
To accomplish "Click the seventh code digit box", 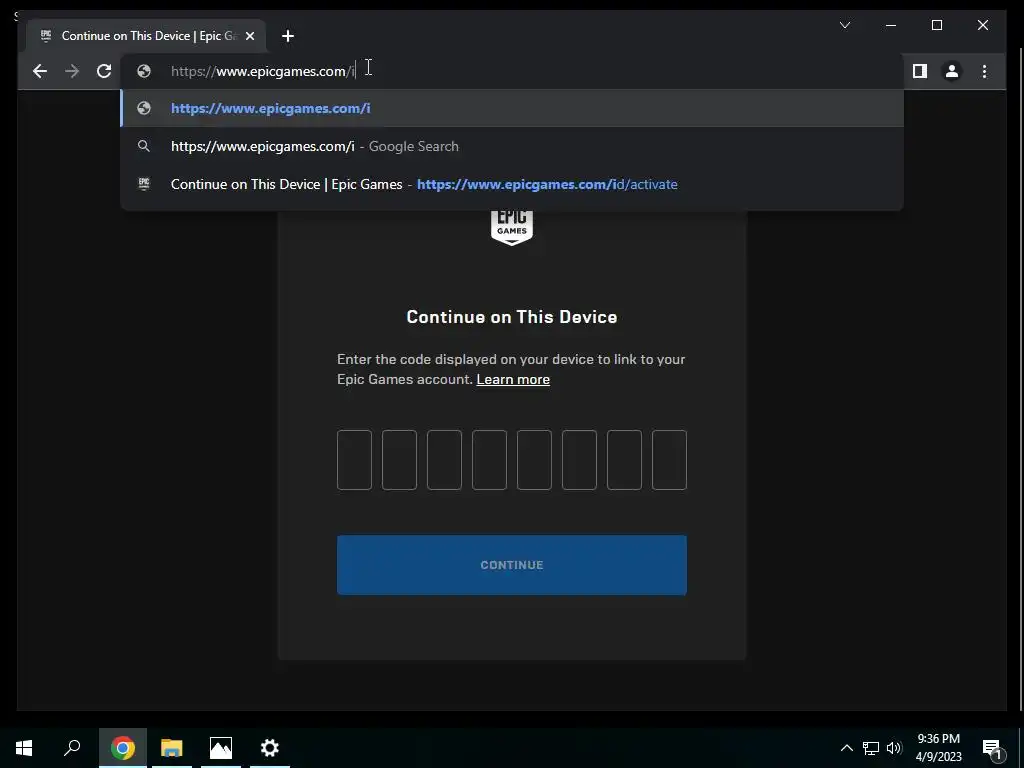I will click(x=624, y=460).
